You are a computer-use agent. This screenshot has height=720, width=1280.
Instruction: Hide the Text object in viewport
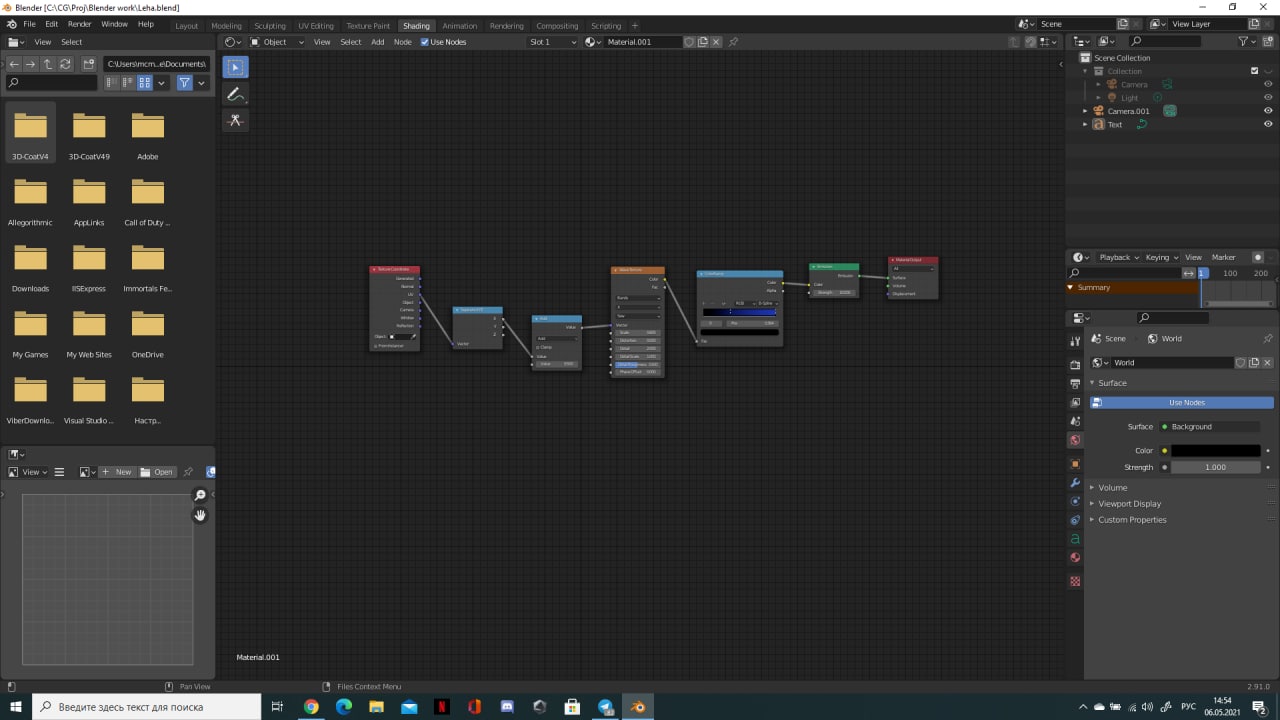[1268, 125]
